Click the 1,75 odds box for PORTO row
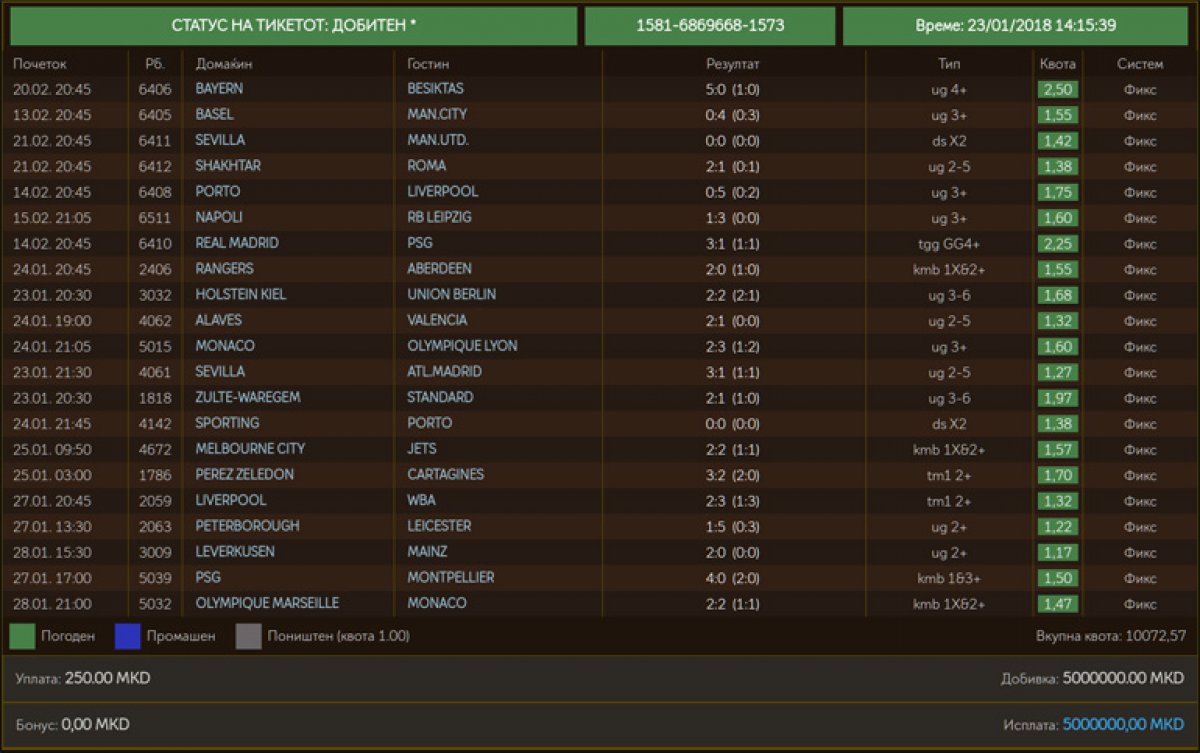 [x=1058, y=192]
